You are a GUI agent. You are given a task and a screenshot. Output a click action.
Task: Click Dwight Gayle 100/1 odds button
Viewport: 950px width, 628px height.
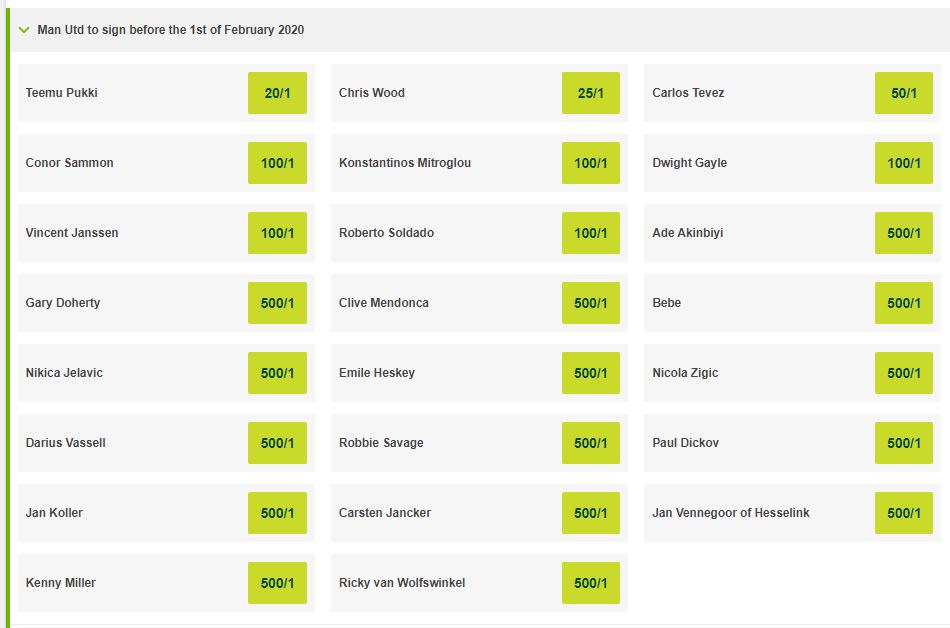tap(903, 163)
